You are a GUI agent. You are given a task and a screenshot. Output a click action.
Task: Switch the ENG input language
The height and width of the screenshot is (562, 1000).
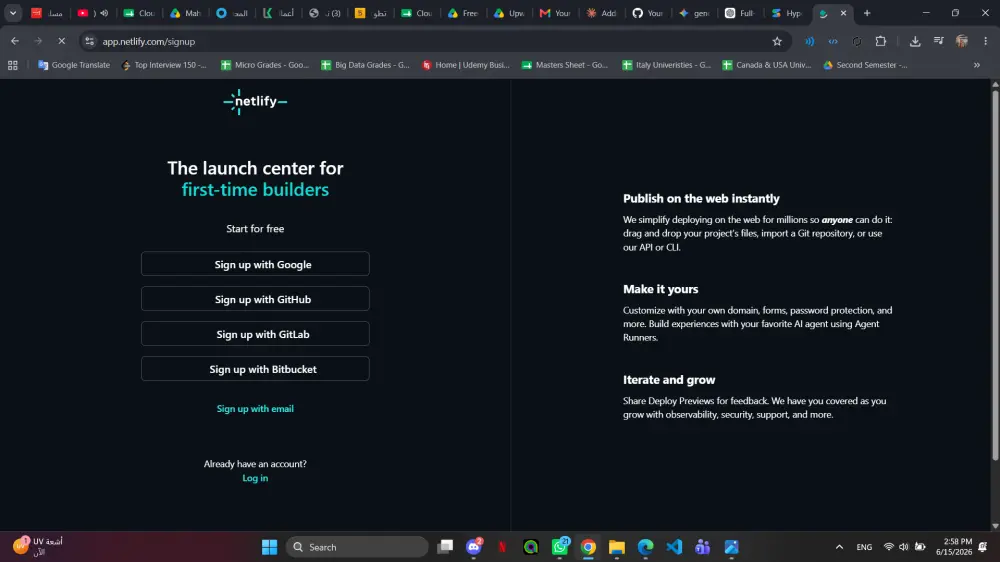click(x=864, y=547)
